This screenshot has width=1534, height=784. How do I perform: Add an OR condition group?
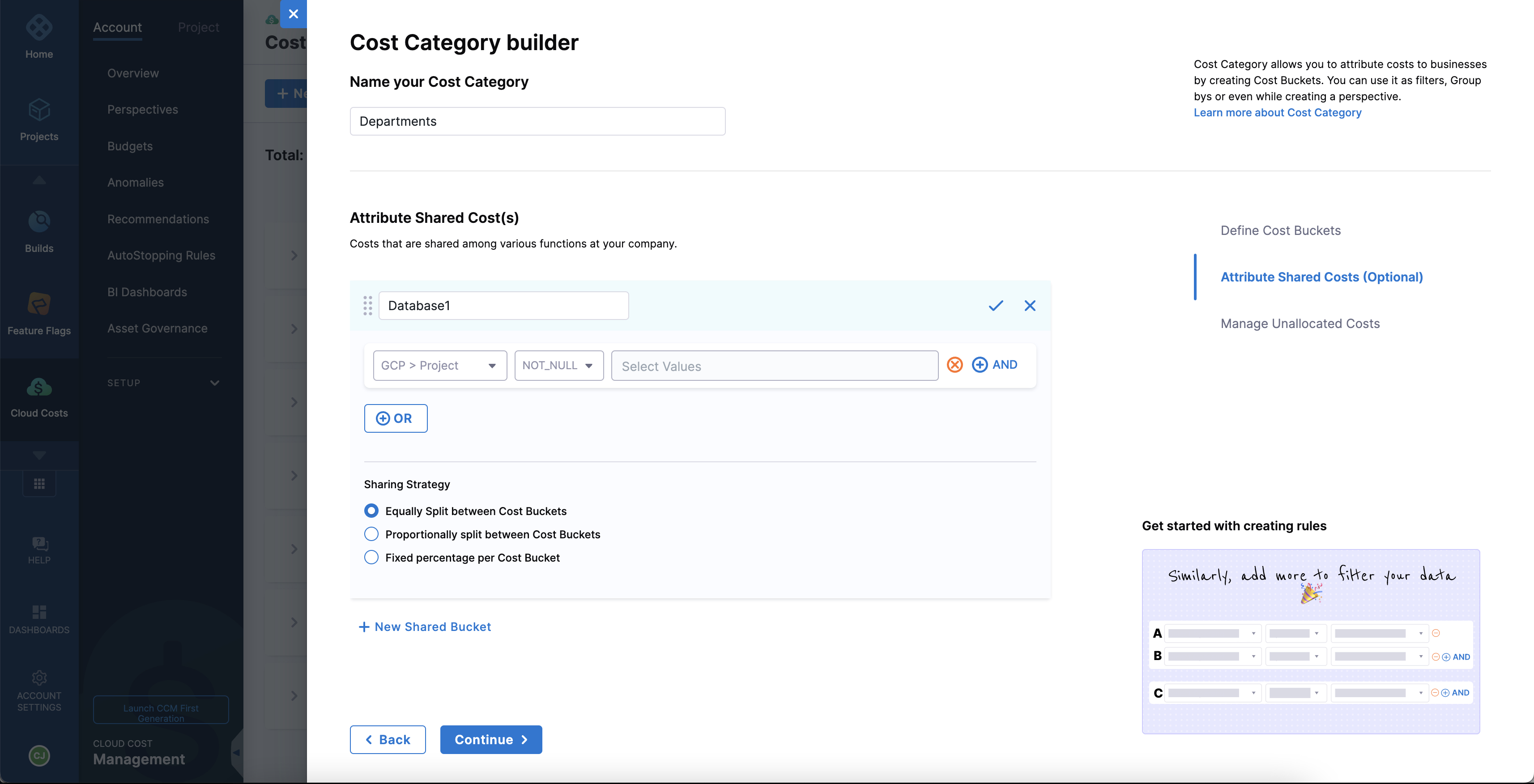click(x=396, y=418)
